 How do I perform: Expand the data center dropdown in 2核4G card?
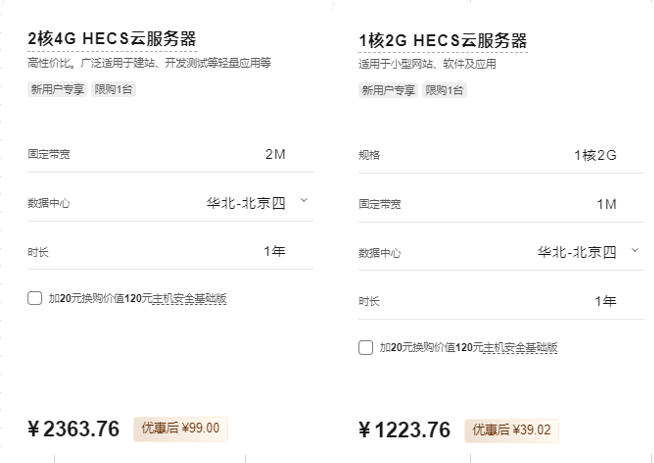[x=304, y=201]
